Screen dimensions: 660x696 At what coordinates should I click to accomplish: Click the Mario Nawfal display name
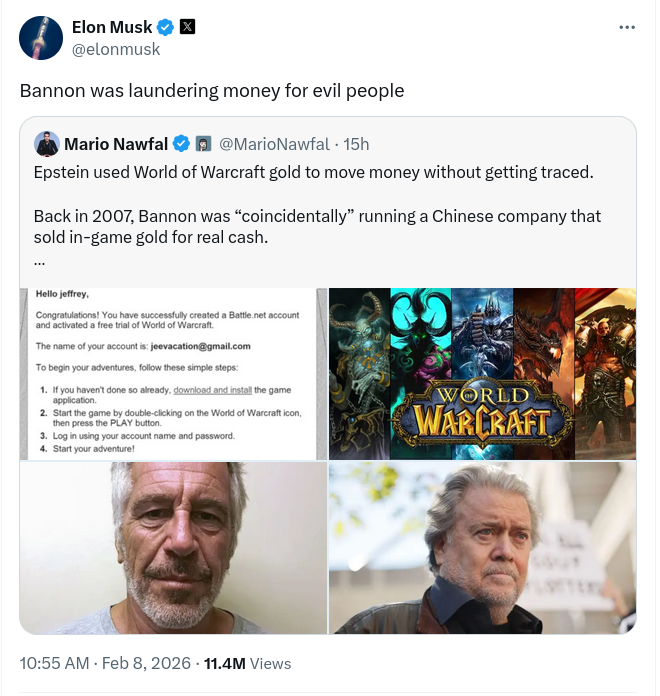click(x=116, y=144)
